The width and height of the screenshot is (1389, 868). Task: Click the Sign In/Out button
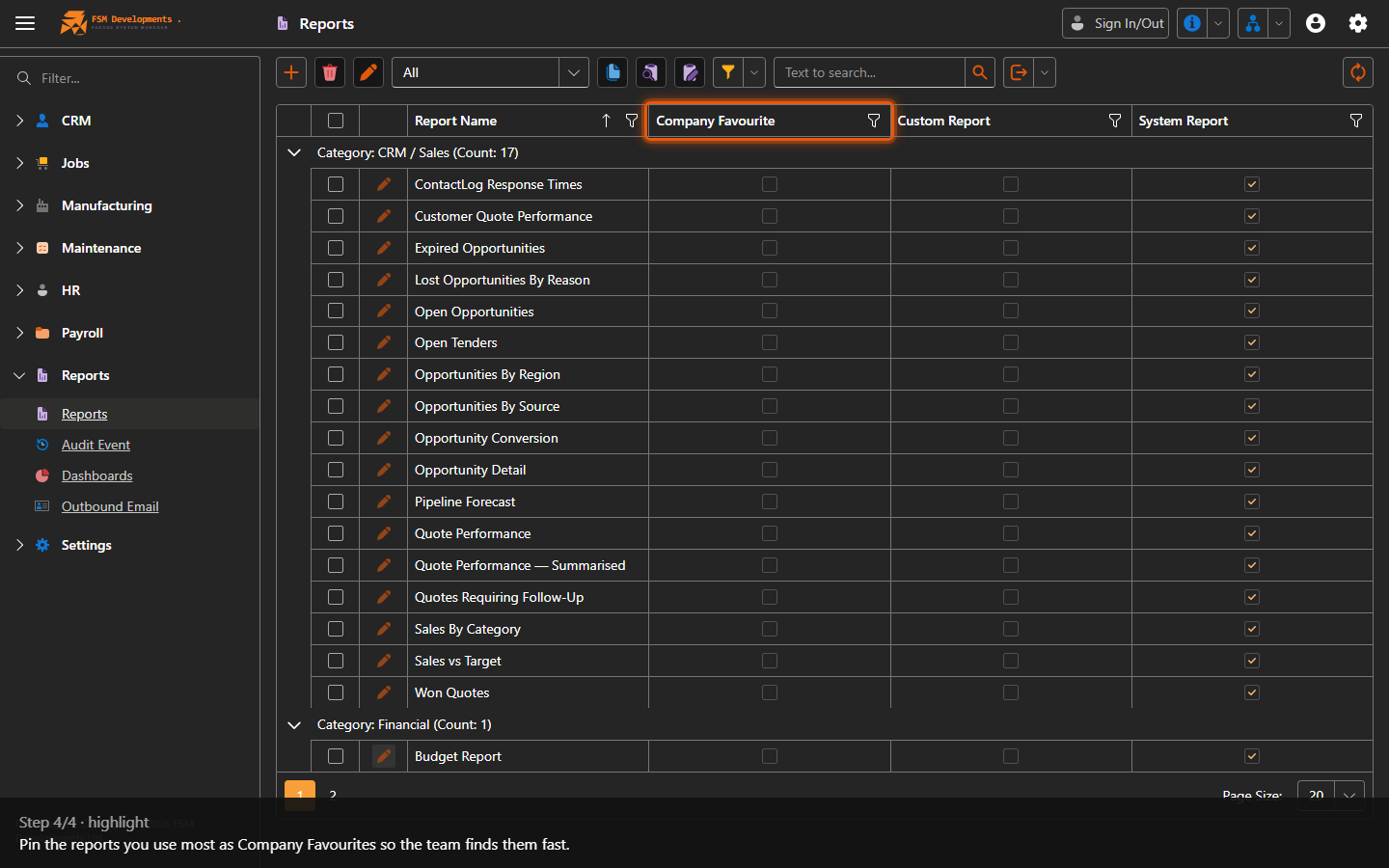pyautogui.click(x=1116, y=23)
